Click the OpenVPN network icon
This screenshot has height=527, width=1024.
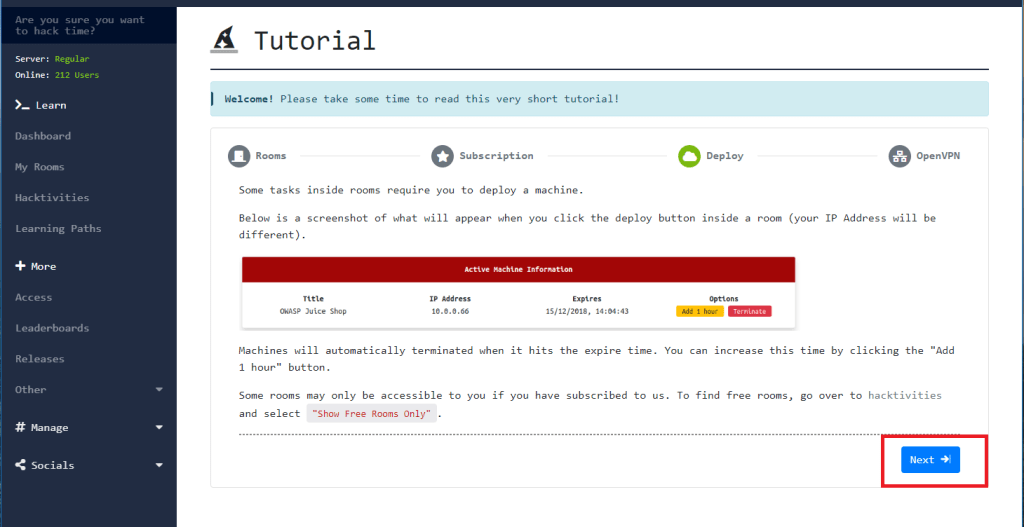899,156
